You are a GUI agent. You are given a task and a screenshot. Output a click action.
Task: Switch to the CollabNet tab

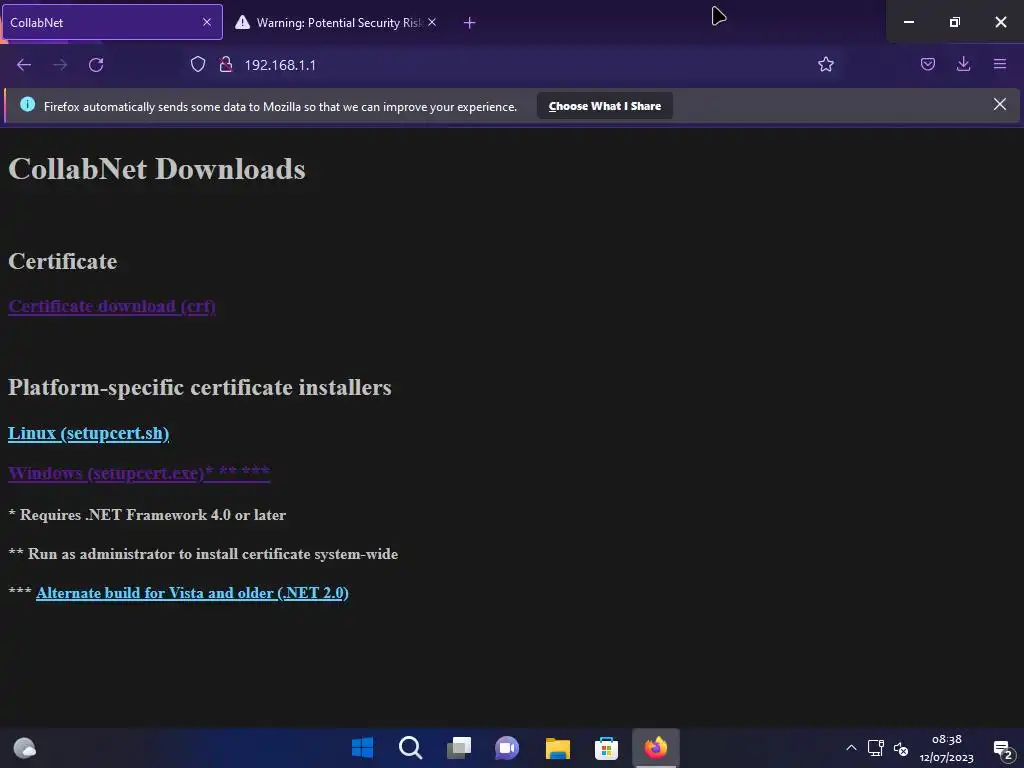coord(112,22)
